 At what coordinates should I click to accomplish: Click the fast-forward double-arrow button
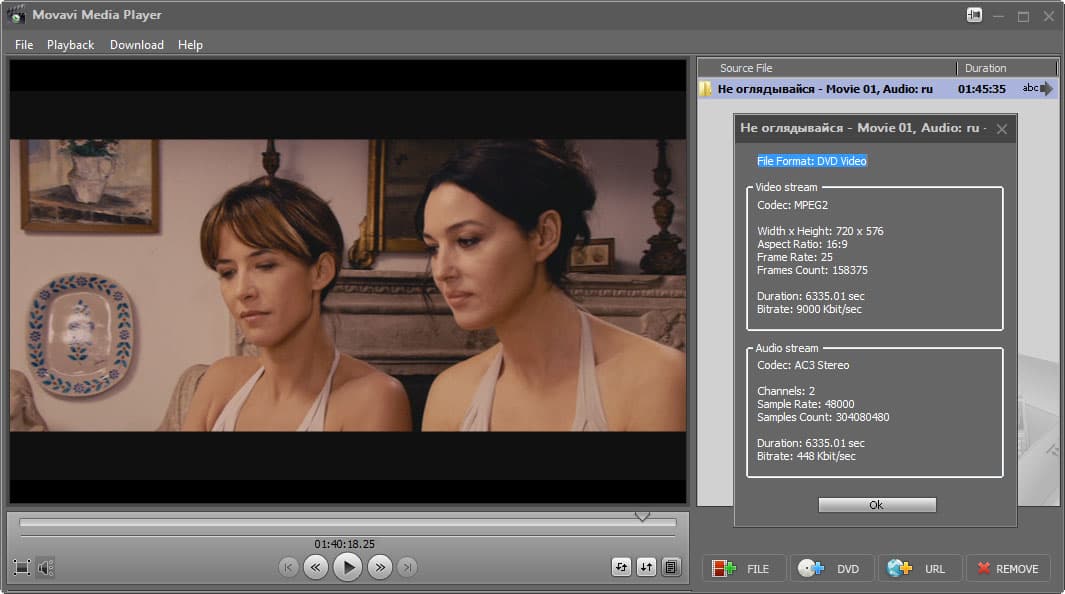pos(379,568)
